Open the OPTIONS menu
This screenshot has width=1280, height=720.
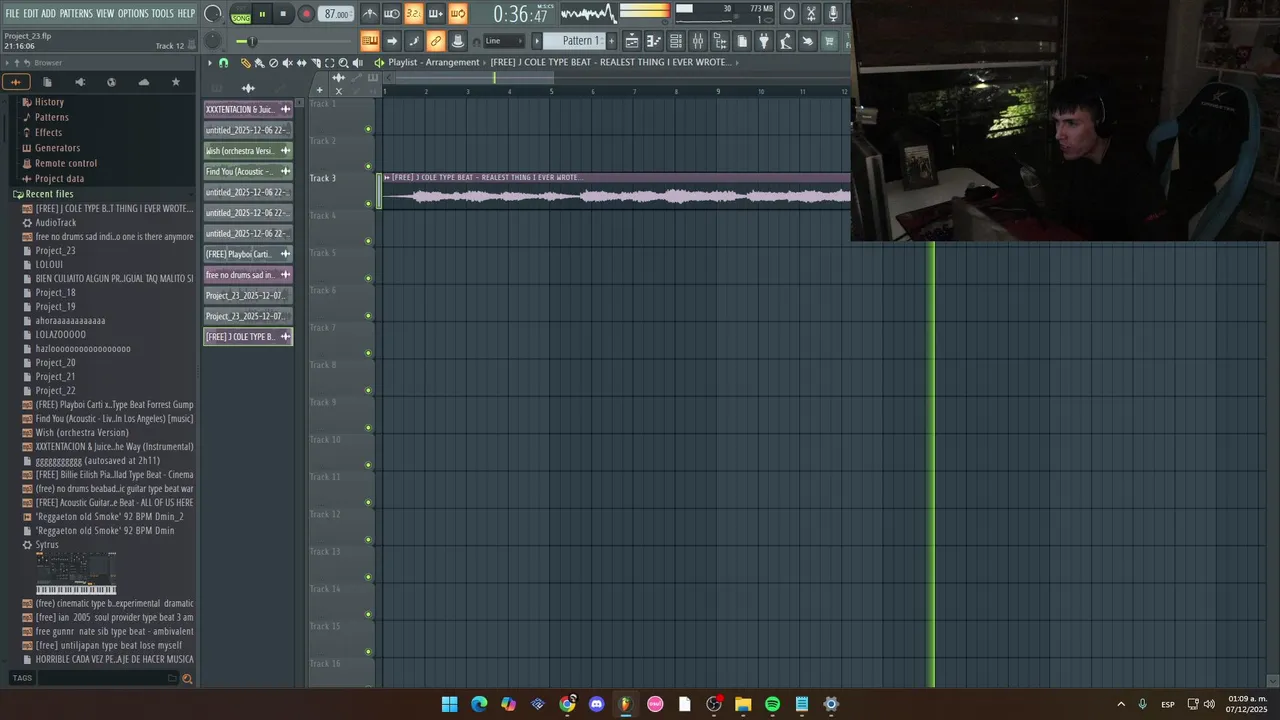[x=133, y=14]
